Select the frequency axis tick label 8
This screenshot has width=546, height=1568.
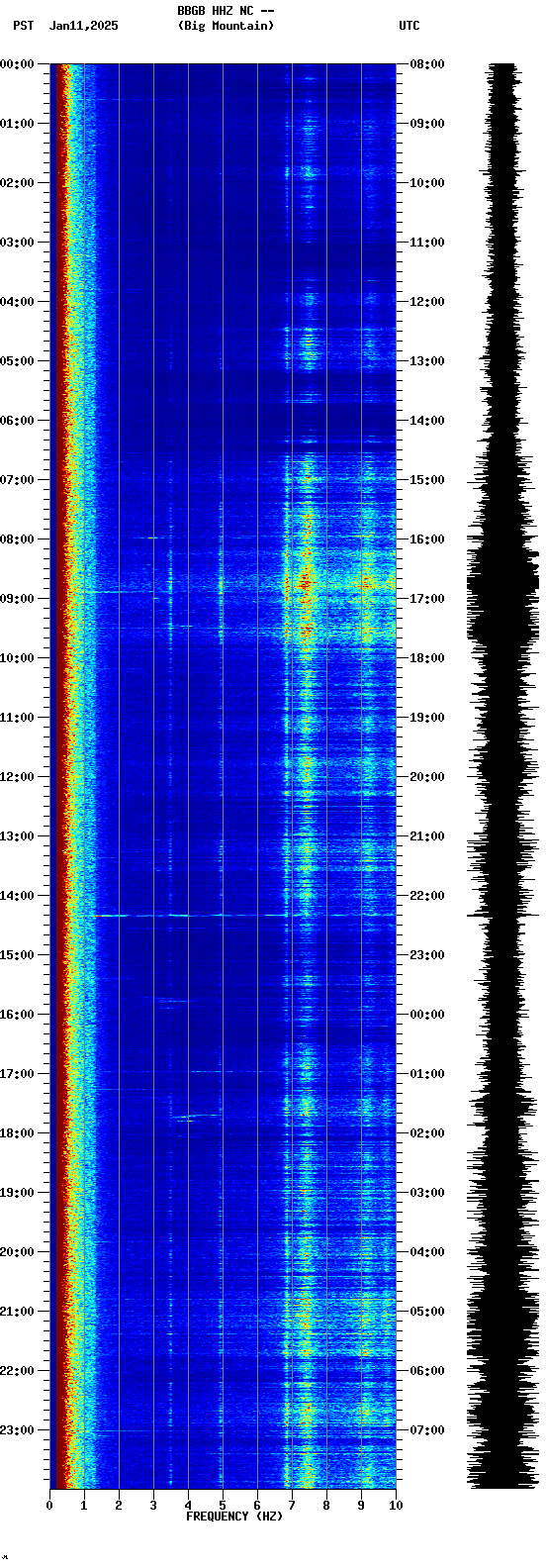click(326, 1506)
